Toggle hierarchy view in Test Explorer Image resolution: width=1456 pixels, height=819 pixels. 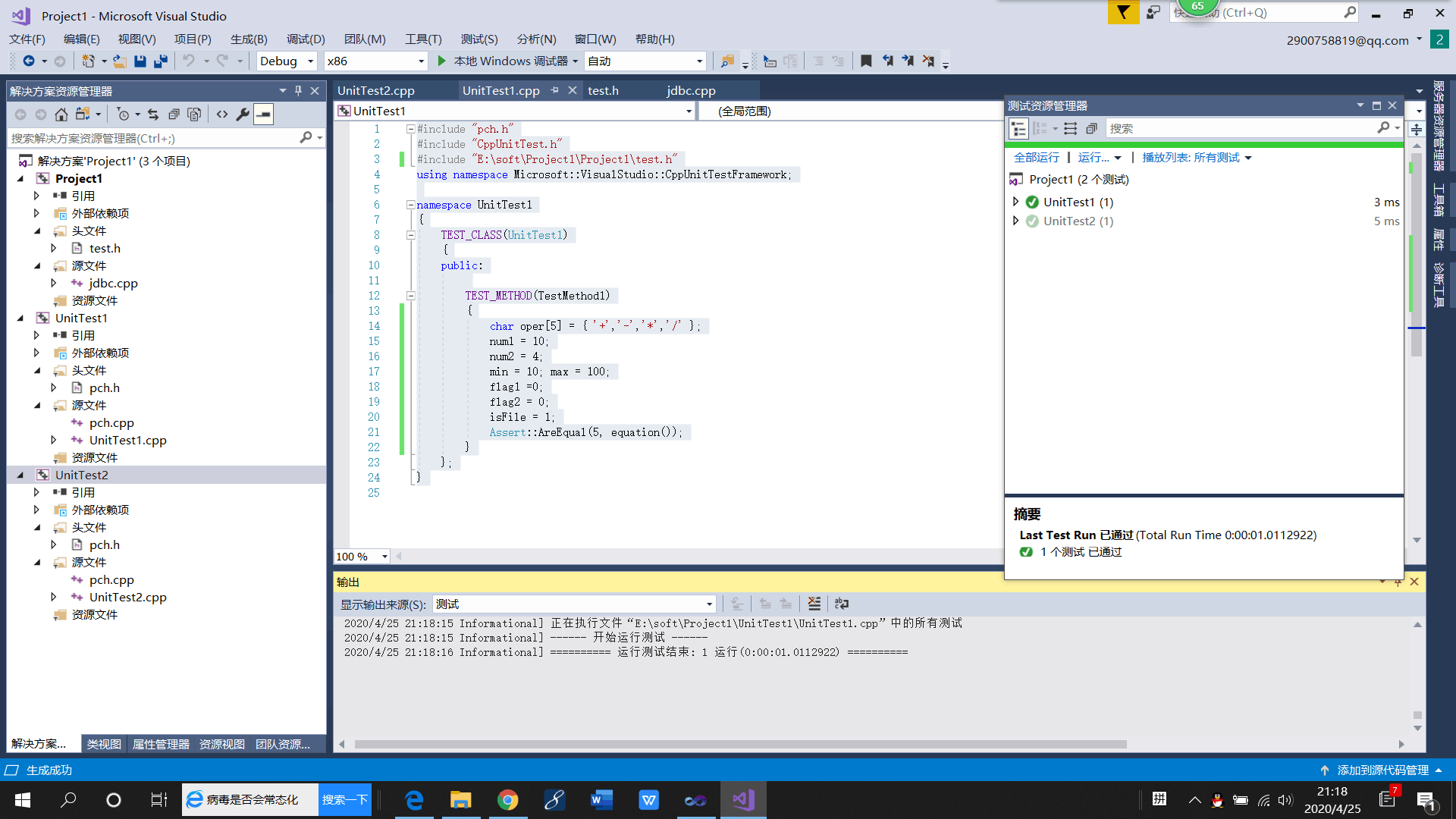pos(1018,129)
